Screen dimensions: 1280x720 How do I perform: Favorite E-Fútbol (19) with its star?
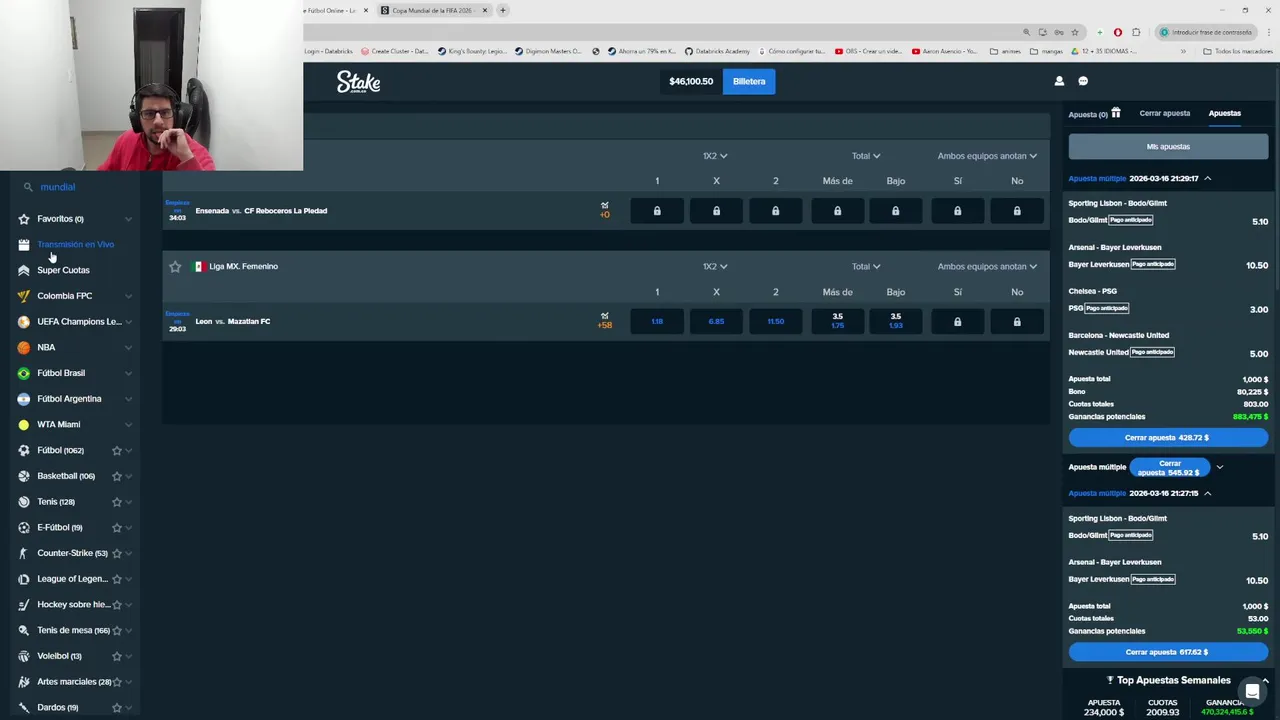point(117,528)
